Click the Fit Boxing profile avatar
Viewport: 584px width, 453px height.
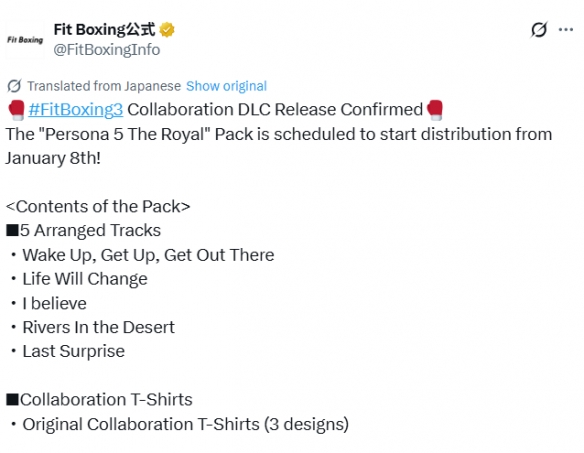click(x=25, y=40)
